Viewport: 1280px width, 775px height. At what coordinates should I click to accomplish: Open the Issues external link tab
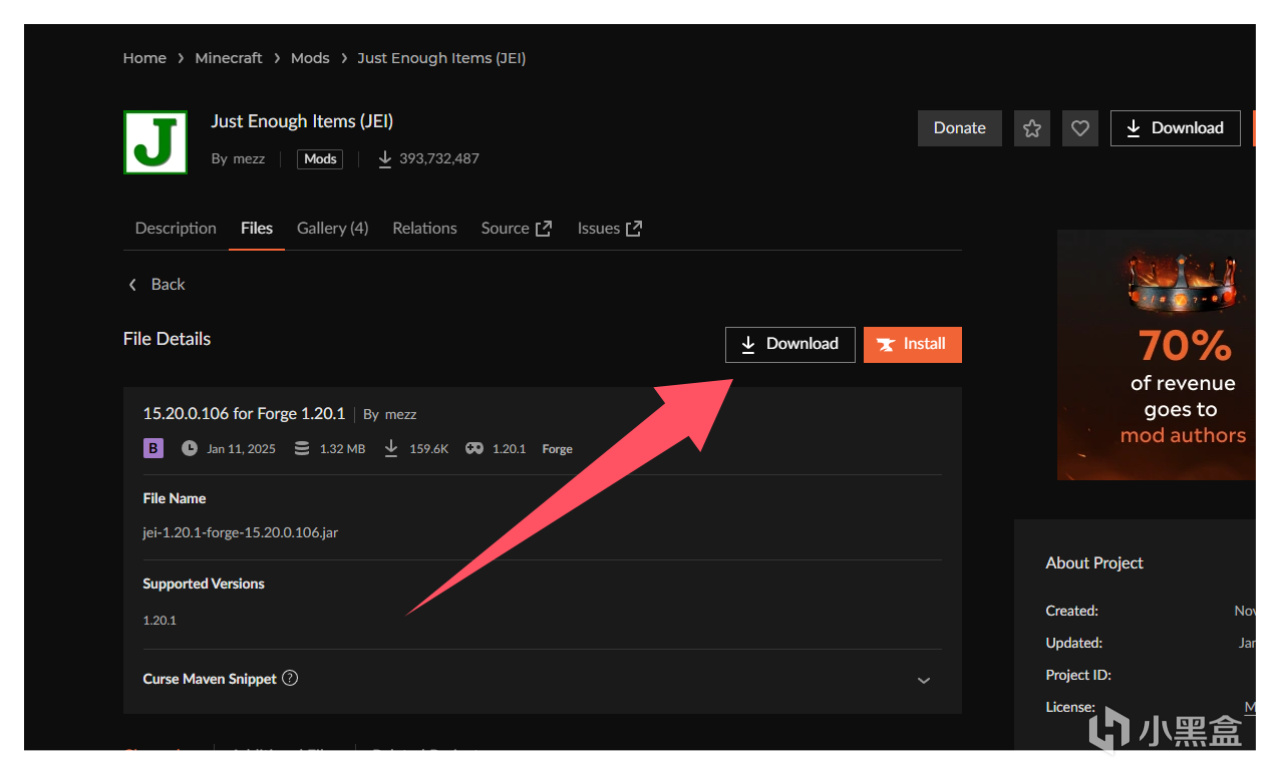pos(609,228)
